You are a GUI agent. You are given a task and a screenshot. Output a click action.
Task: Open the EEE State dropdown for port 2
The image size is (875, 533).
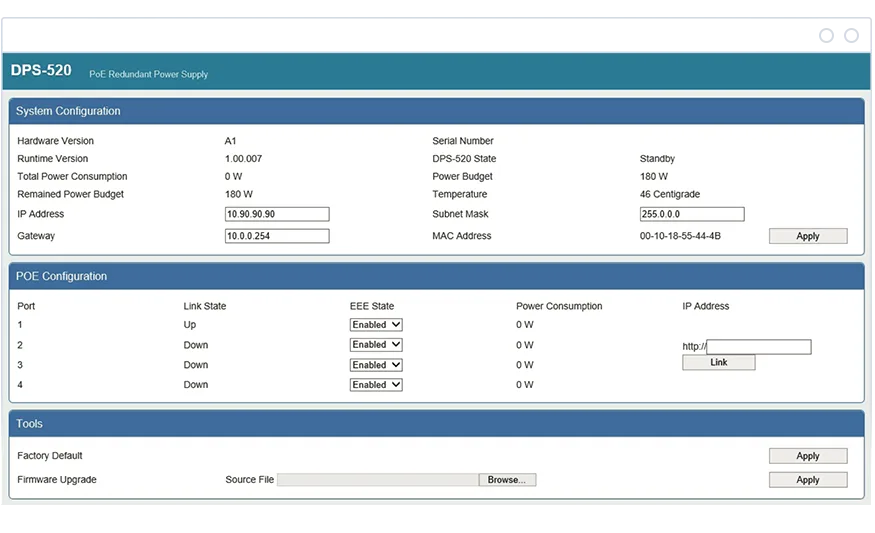376,345
